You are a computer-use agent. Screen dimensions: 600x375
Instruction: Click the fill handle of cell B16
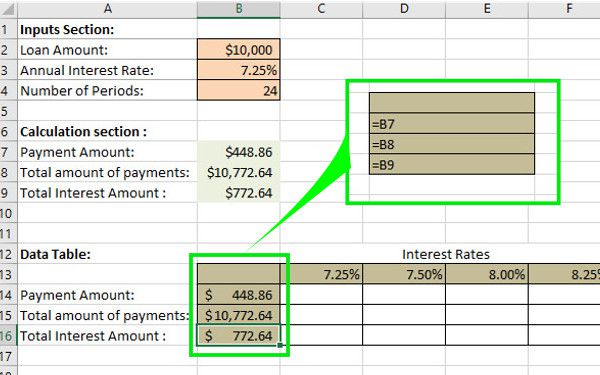coord(280,345)
